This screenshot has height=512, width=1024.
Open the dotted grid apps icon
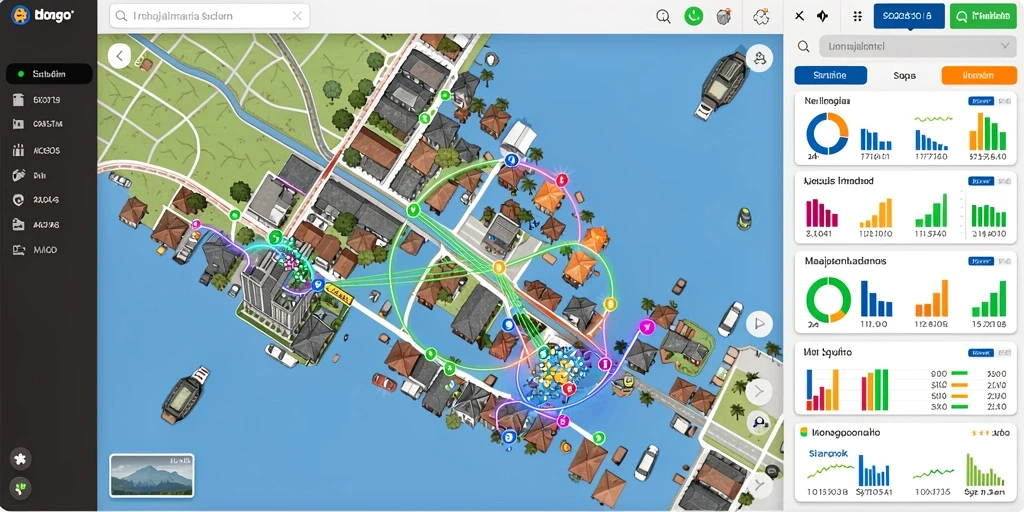pyautogui.click(x=858, y=16)
